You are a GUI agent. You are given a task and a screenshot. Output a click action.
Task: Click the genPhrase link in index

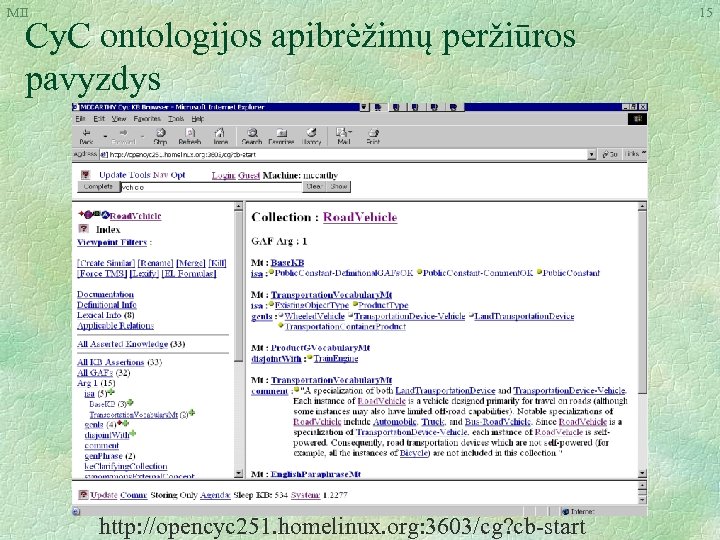[103, 456]
